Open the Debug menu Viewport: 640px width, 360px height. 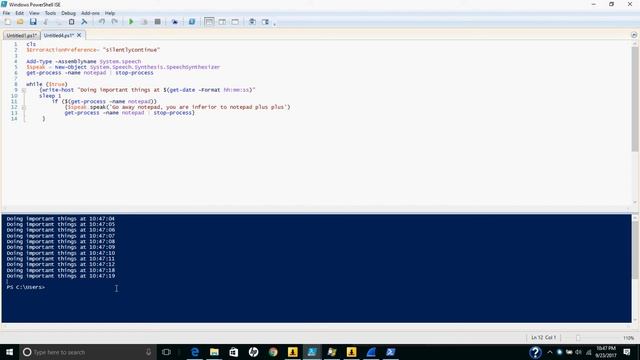point(68,13)
